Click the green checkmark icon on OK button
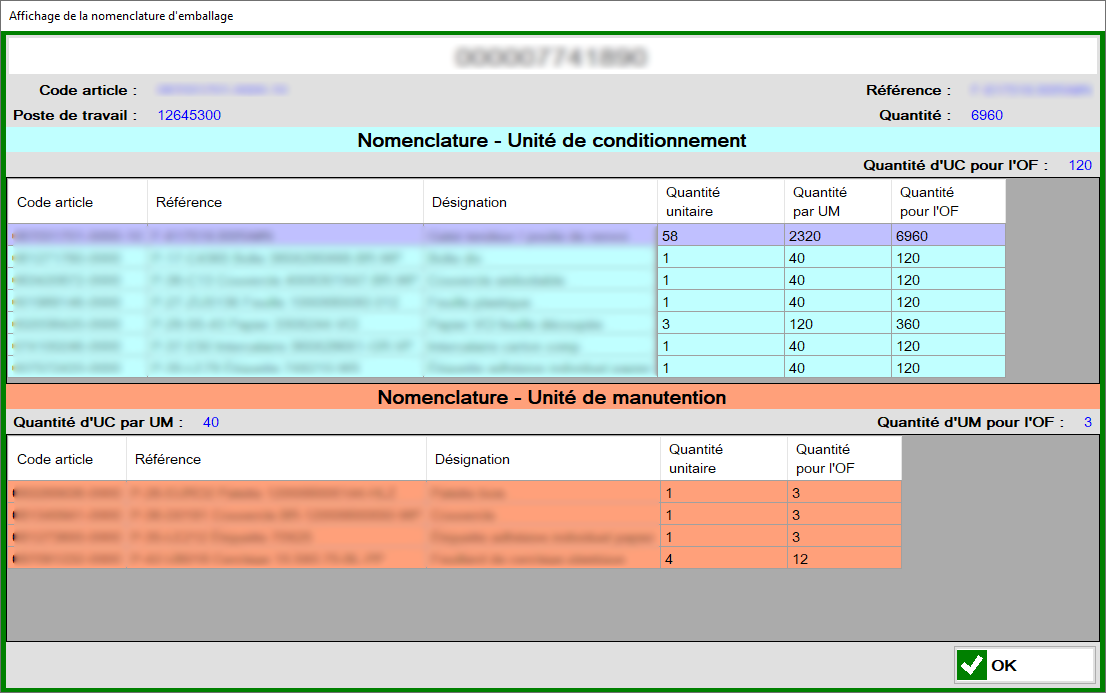The width and height of the screenshot is (1106, 693). coord(972,664)
